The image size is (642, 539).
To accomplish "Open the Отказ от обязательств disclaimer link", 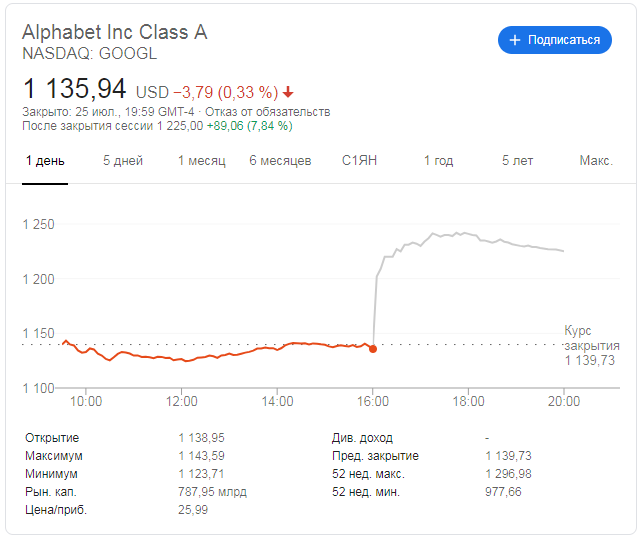I will coord(267,112).
